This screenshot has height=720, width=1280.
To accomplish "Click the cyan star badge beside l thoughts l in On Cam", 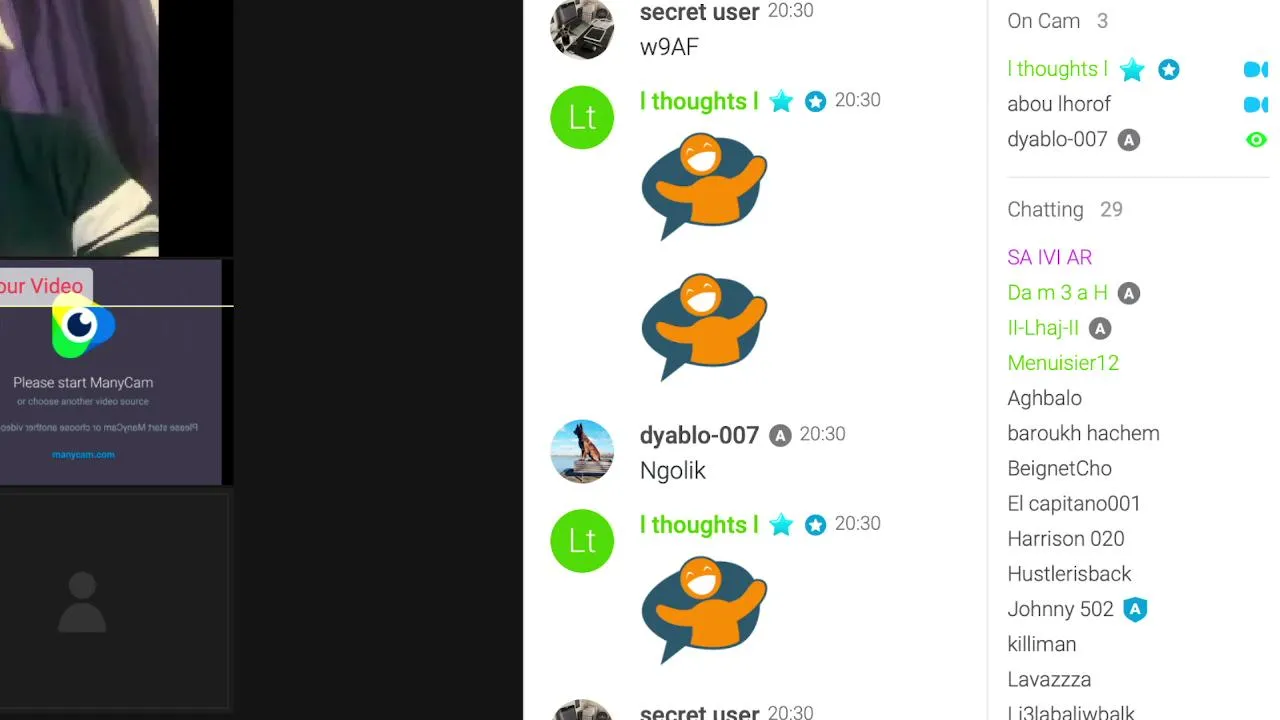I will click(1132, 69).
